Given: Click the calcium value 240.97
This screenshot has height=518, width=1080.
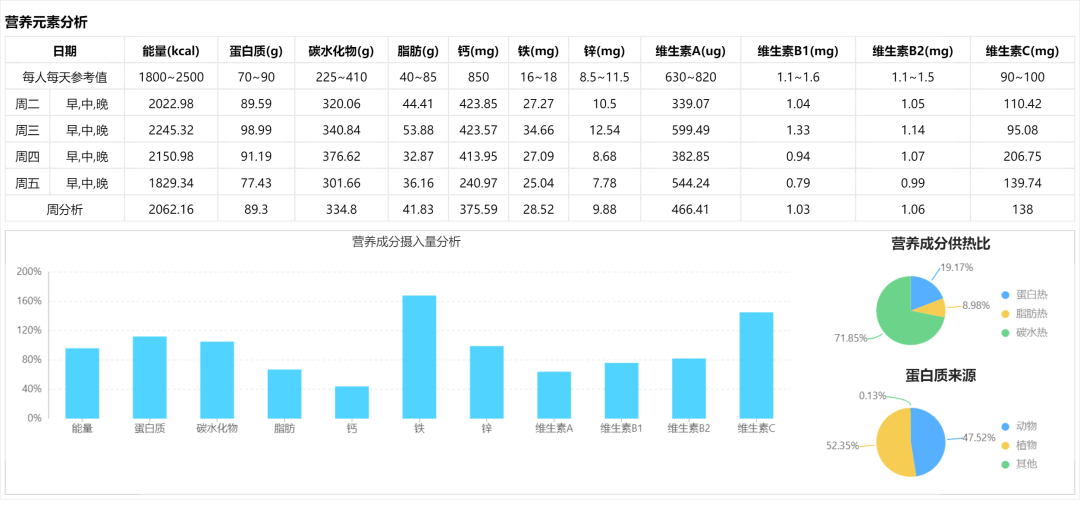Looking at the screenshot, I should (478, 183).
